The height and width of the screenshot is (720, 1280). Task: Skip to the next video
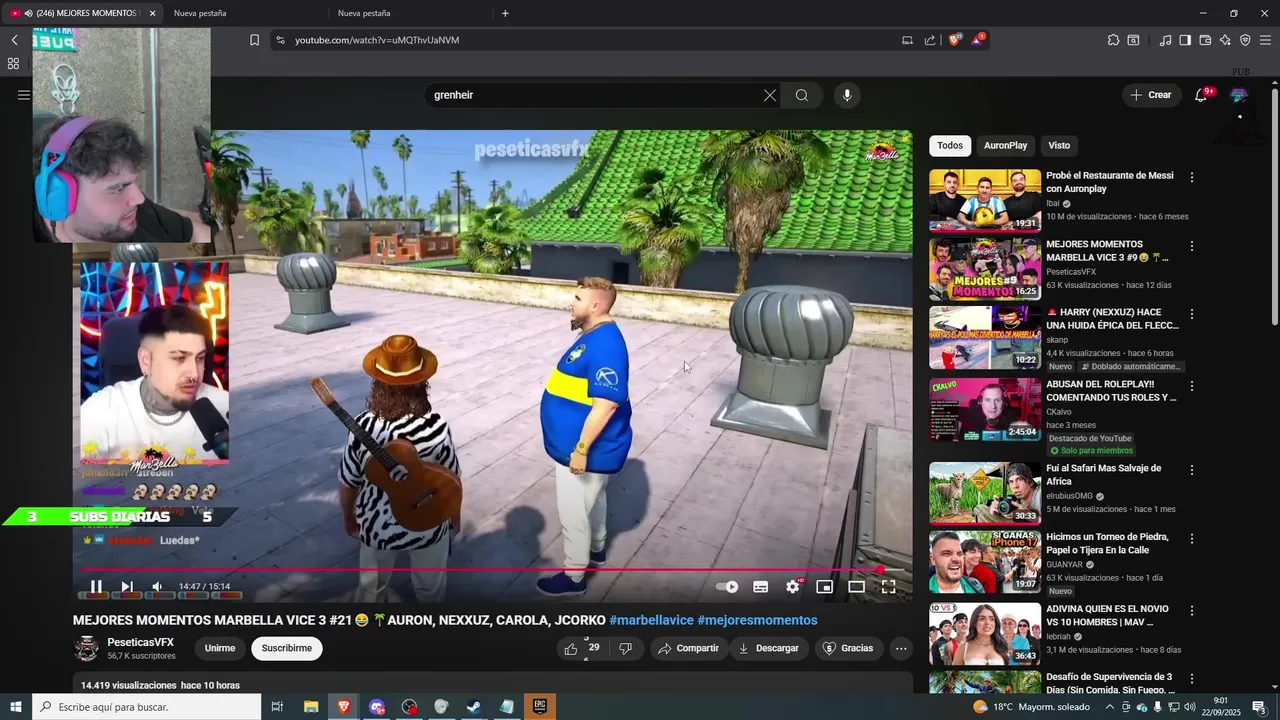[127, 587]
